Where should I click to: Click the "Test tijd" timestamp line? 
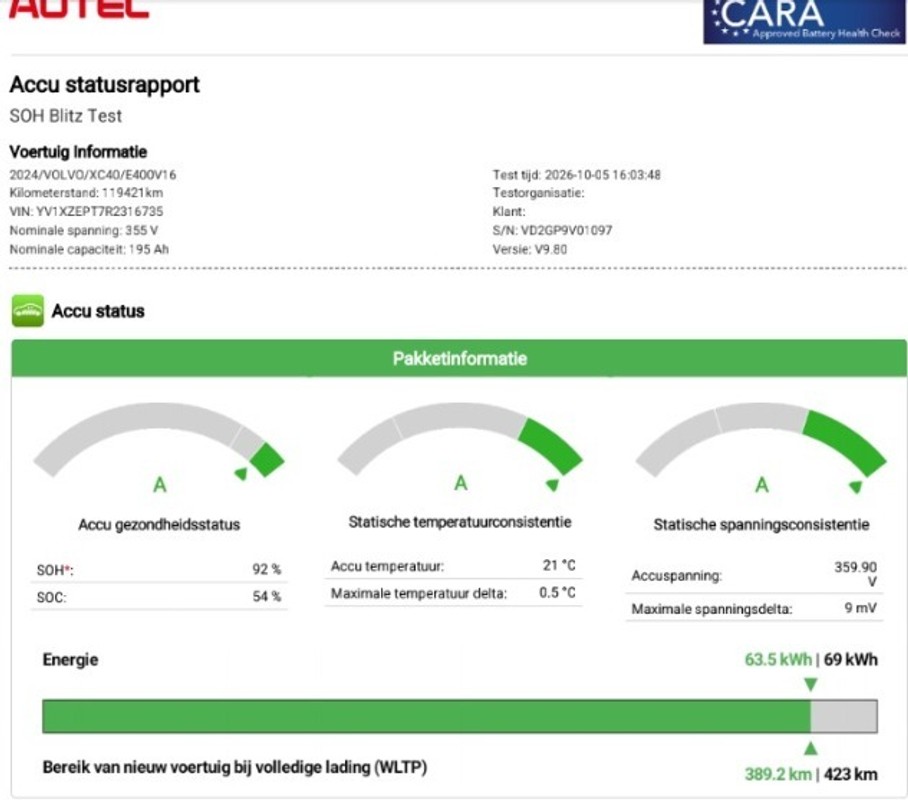[576, 174]
